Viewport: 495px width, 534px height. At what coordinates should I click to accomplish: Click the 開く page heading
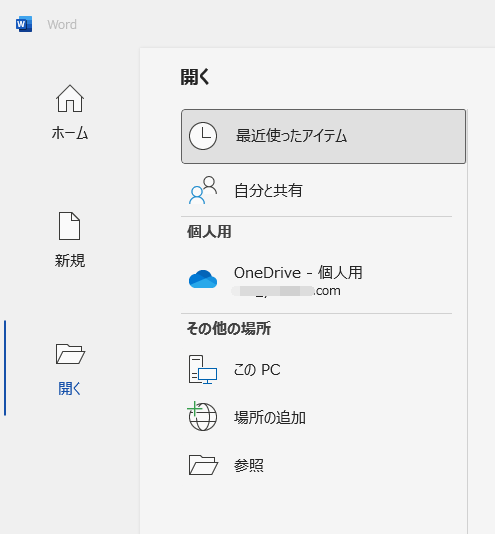(x=195, y=77)
